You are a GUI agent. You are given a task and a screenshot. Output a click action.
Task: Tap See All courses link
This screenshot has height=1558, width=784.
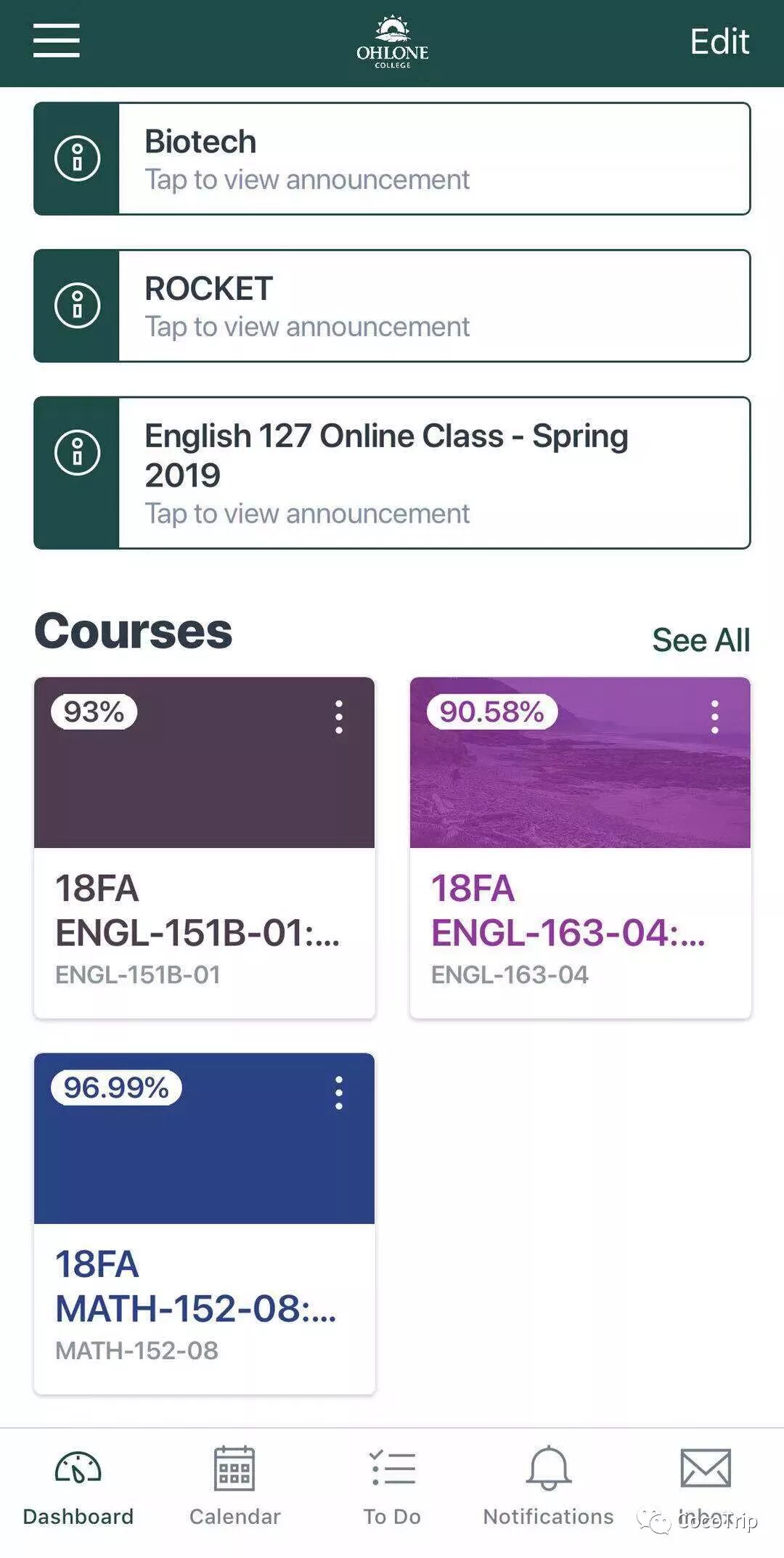[x=701, y=640]
